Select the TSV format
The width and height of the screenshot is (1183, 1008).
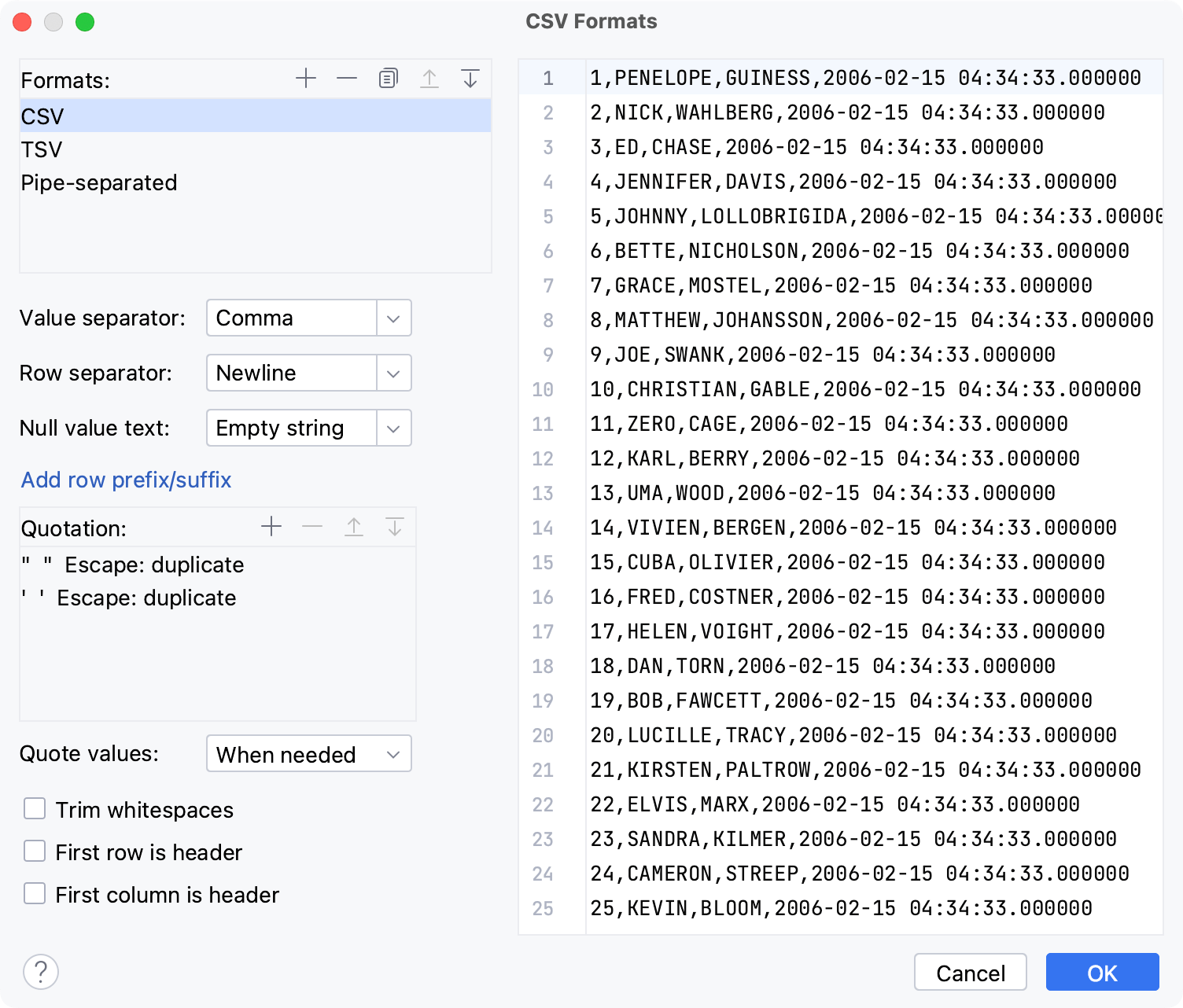(41, 149)
